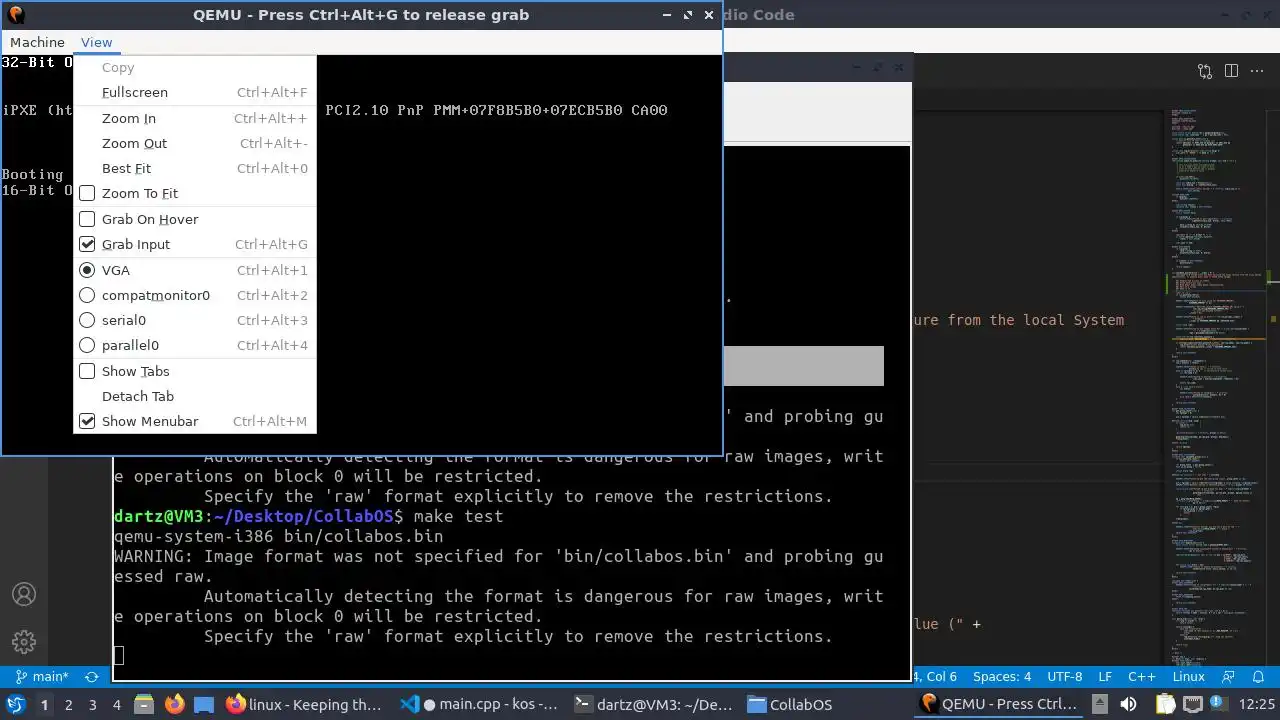Open VS Code Manage gear icon
This screenshot has height=720, width=1280.
[24, 642]
